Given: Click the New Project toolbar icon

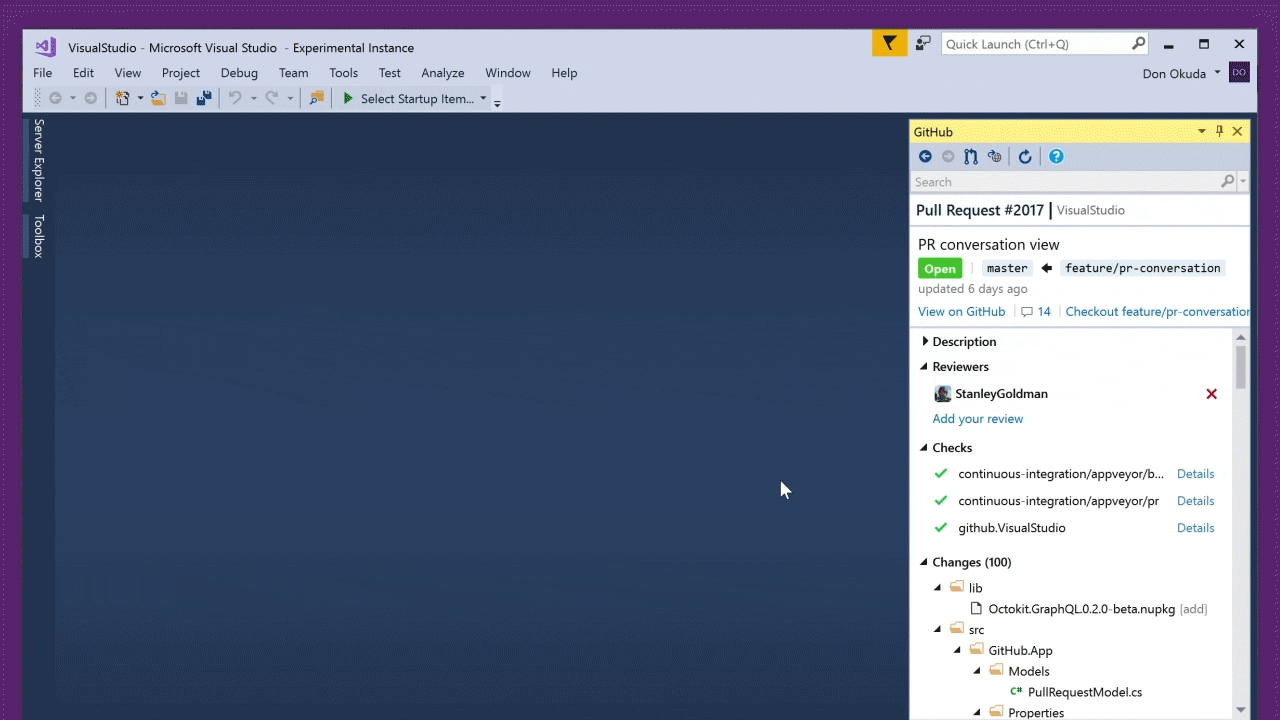Looking at the screenshot, I should pyautogui.click(x=122, y=98).
